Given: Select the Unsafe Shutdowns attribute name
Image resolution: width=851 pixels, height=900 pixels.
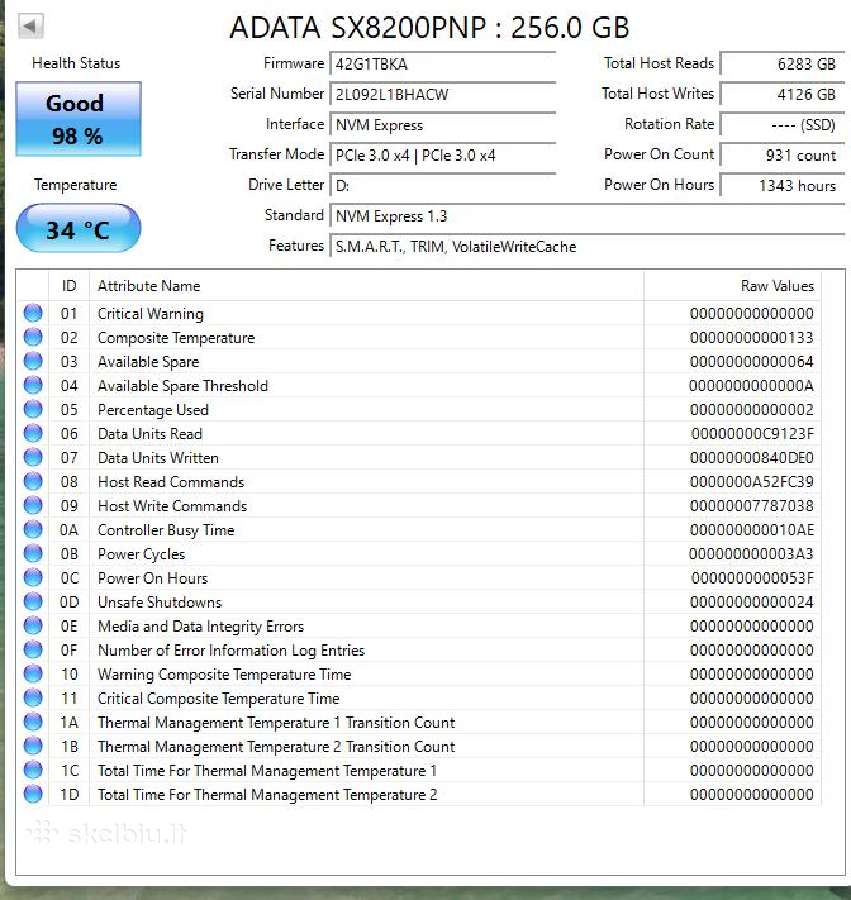Looking at the screenshot, I should (x=160, y=602).
